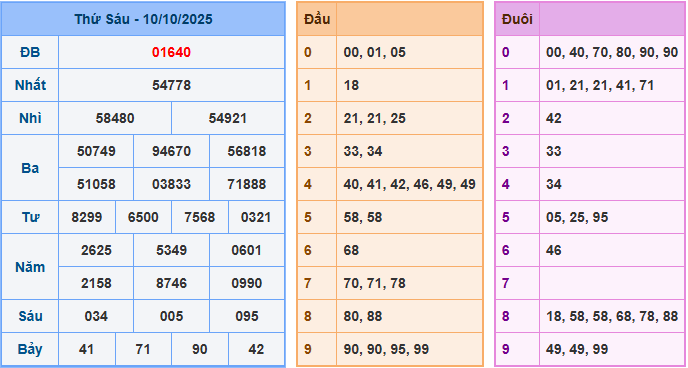The width and height of the screenshot is (688, 368).
Task: Select the Bảy prize number 71
Action: point(143,349)
